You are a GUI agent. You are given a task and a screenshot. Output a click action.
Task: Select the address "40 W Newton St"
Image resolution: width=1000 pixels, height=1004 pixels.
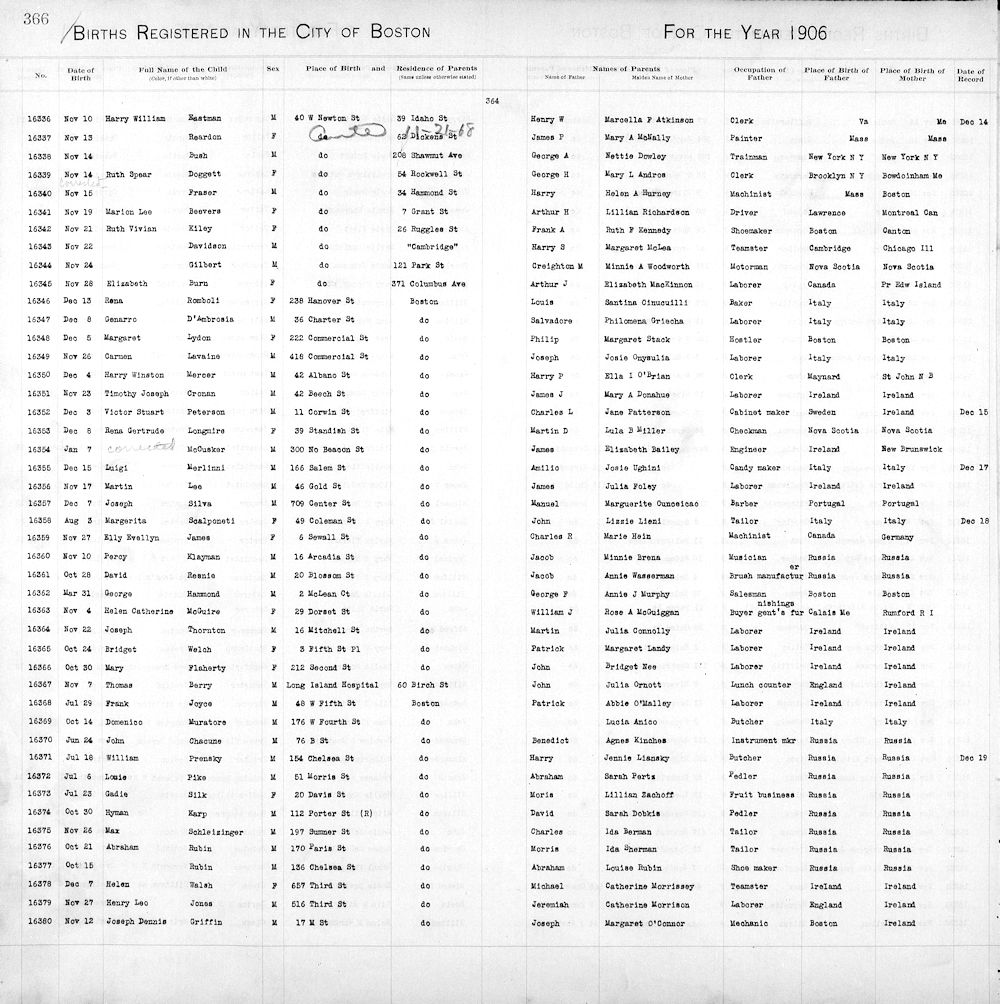(327, 118)
